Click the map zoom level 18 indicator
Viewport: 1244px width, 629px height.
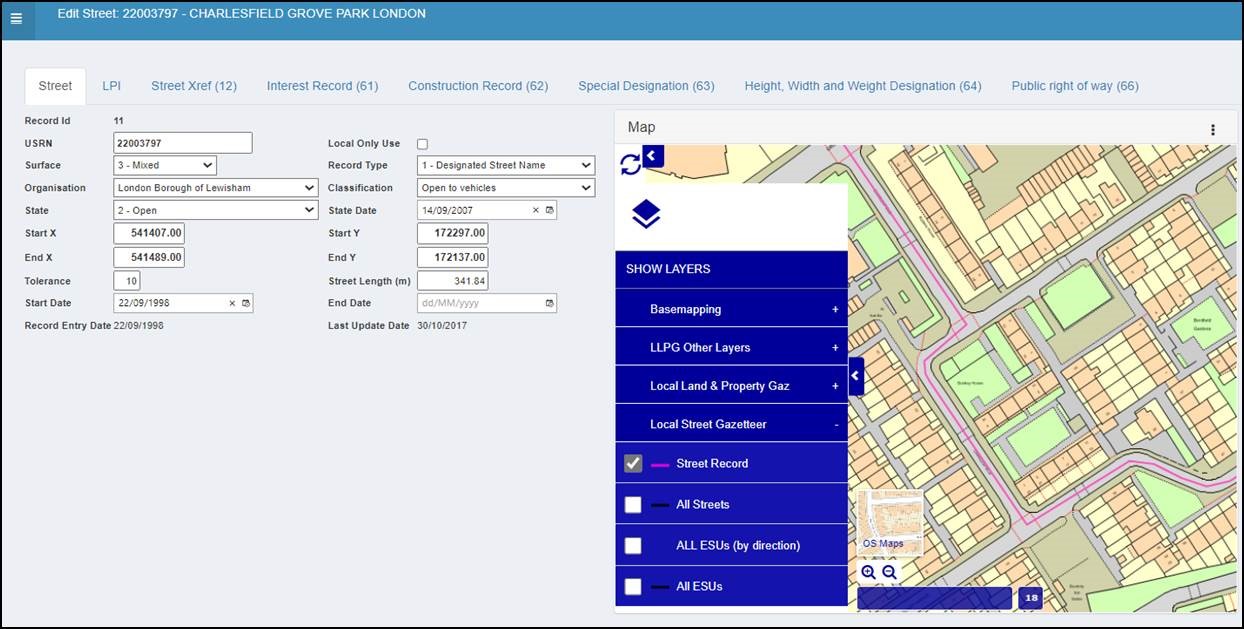pyautogui.click(x=1031, y=598)
